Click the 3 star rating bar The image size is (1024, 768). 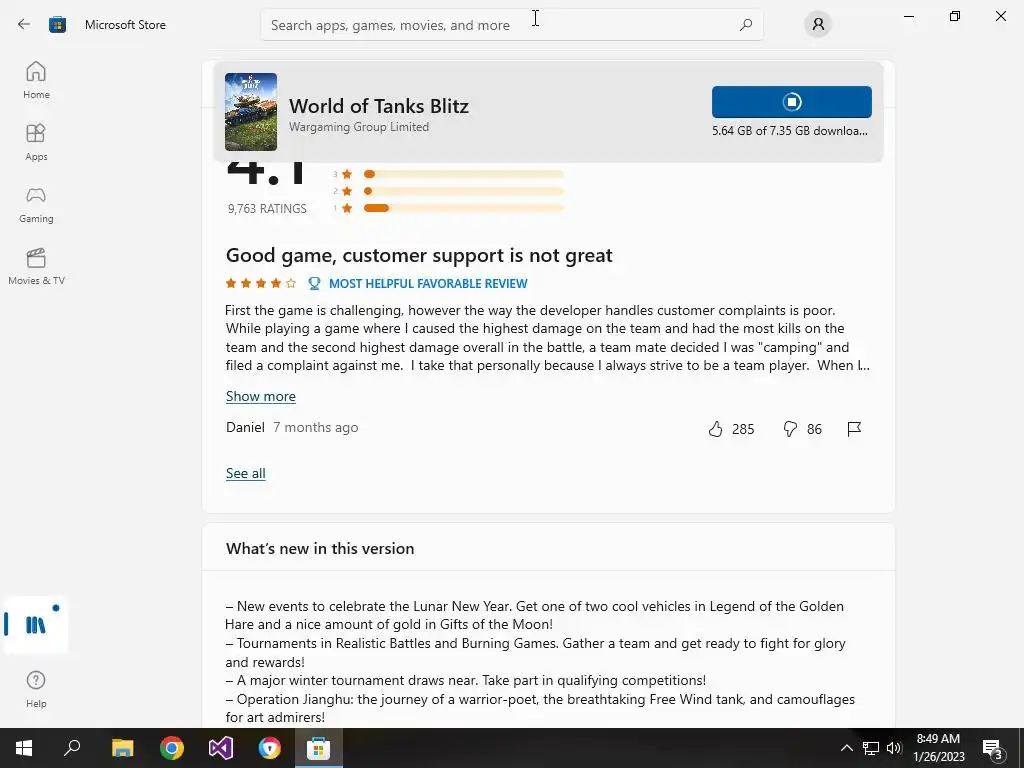(463, 174)
